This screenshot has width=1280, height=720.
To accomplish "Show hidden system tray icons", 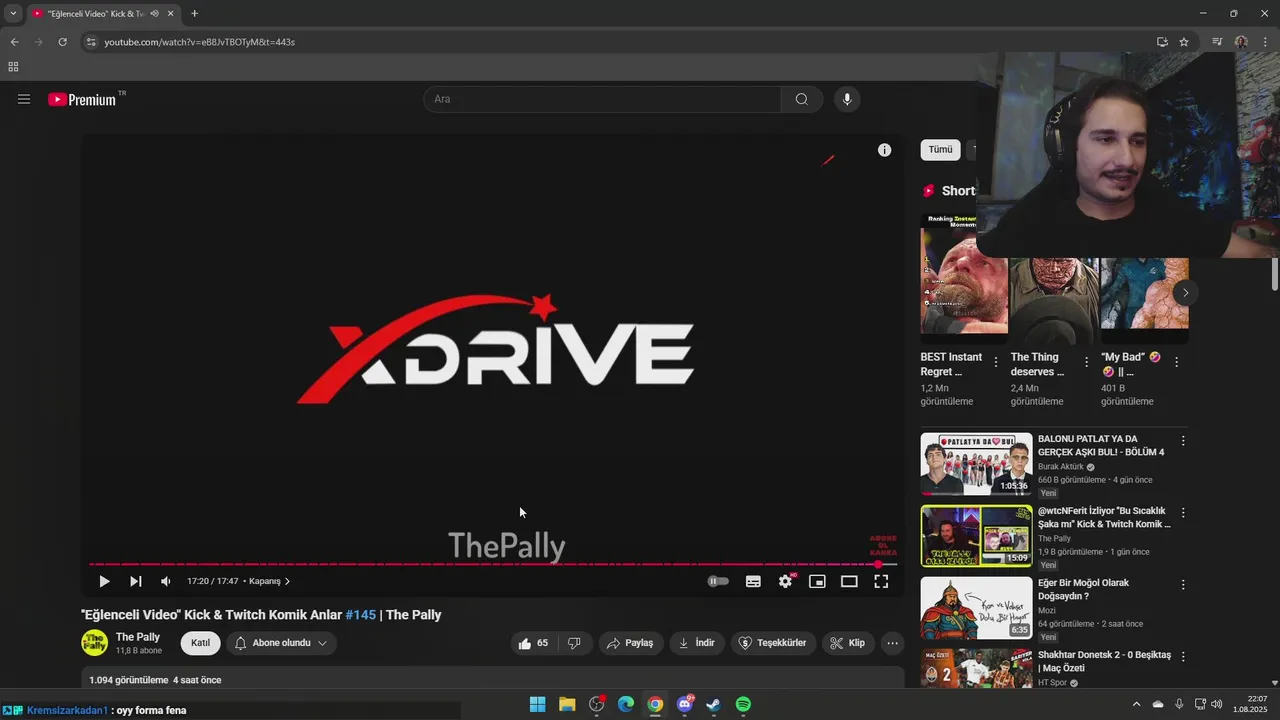I will (x=1135, y=704).
